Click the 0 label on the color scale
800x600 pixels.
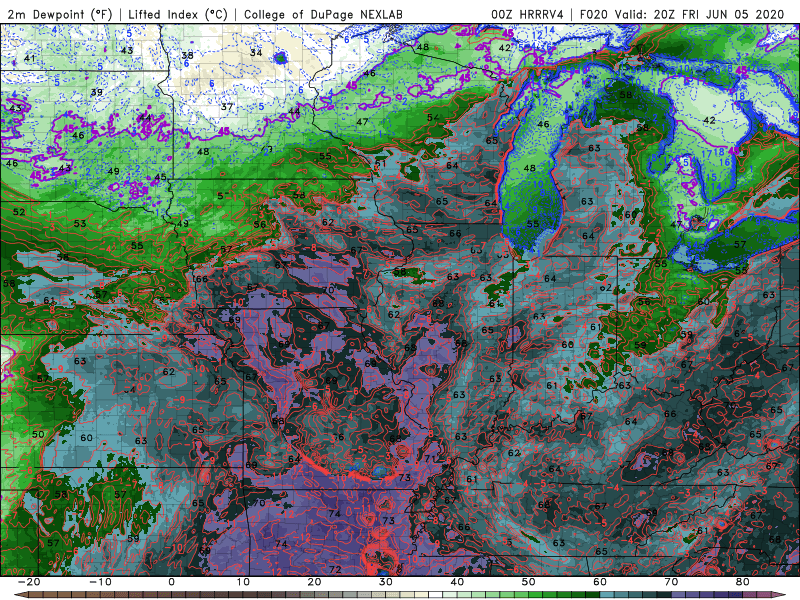[x=171, y=582]
